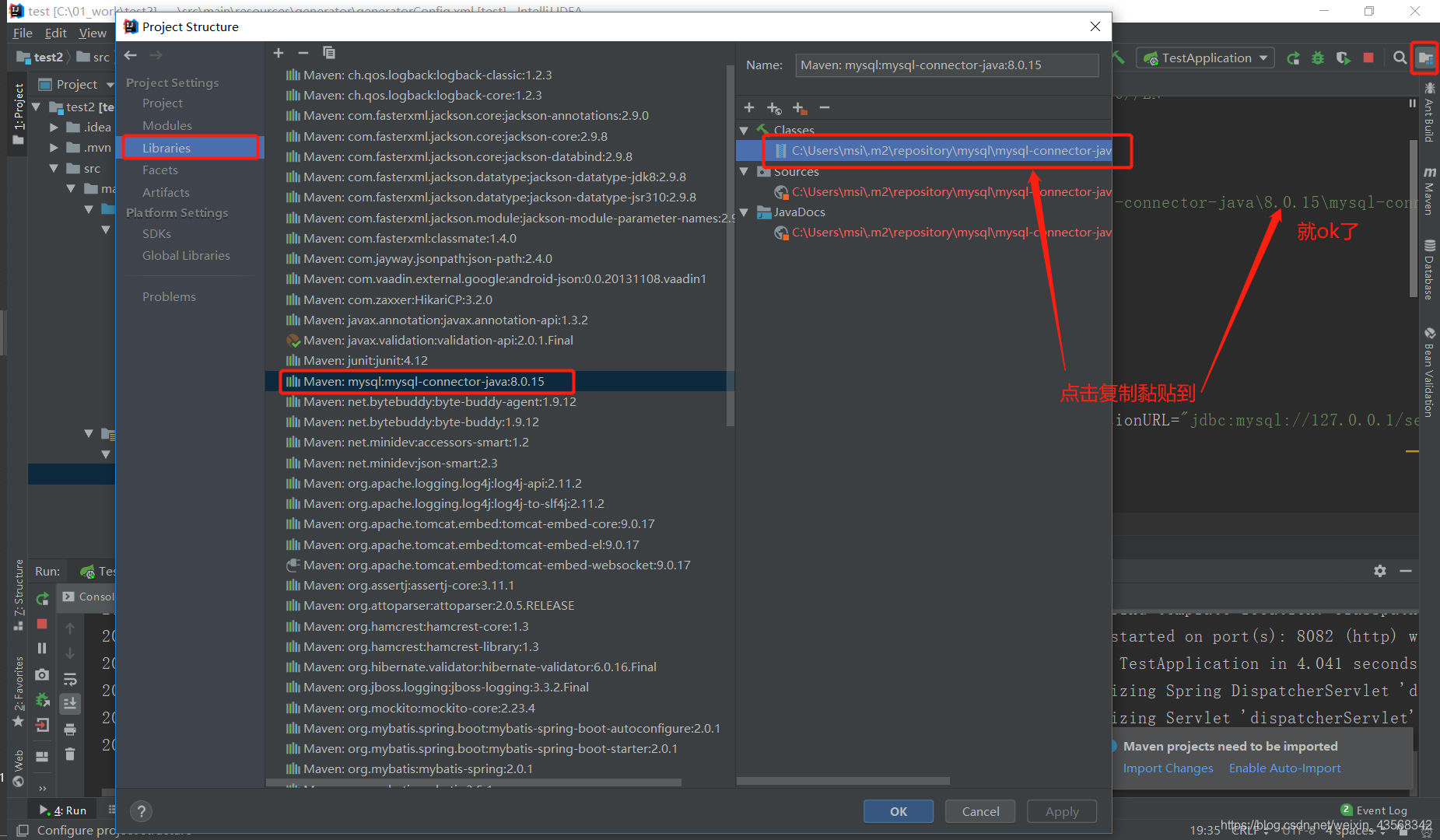Expand the .mvn folder in project tree
This screenshot has height=840, width=1440.
point(54,147)
